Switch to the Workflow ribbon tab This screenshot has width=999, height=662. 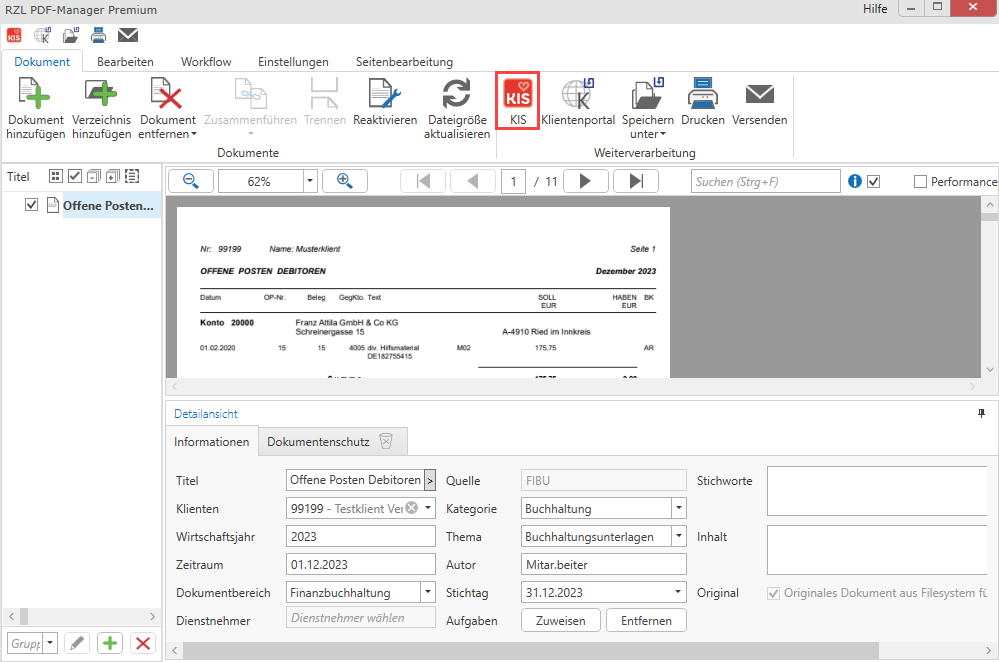coord(206,61)
